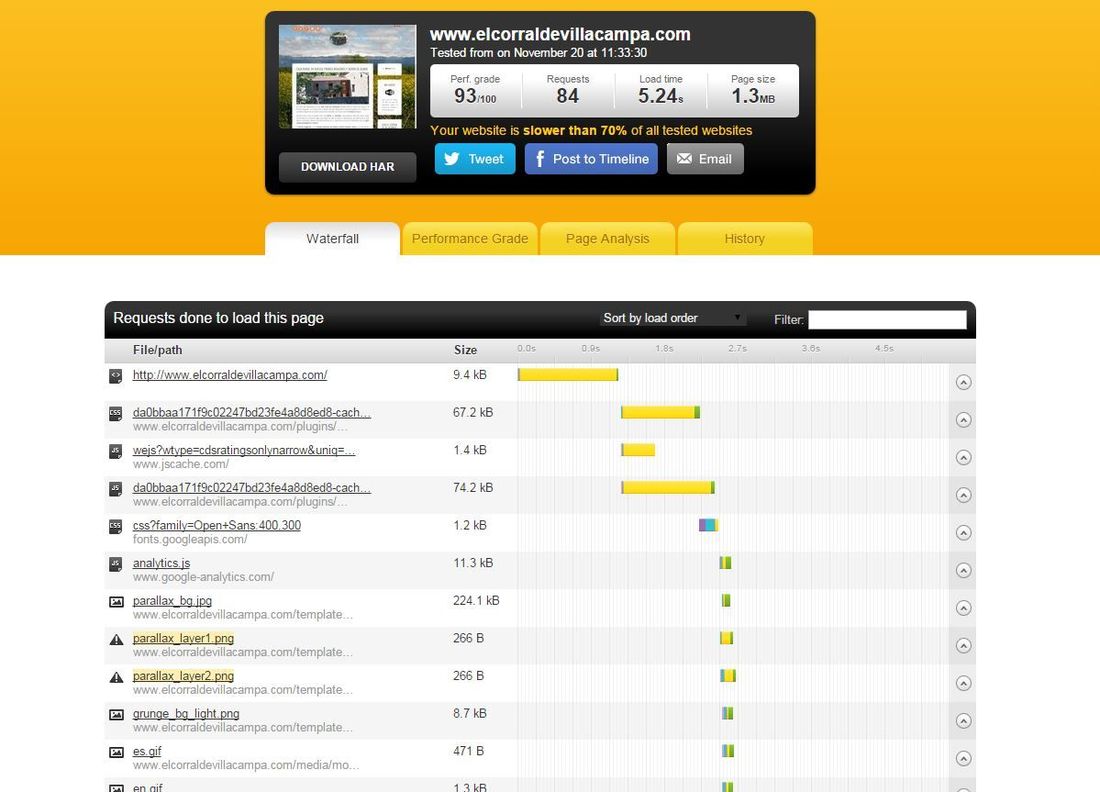Click the 224.1 kB size value
The image size is (1100, 792).
476,601
